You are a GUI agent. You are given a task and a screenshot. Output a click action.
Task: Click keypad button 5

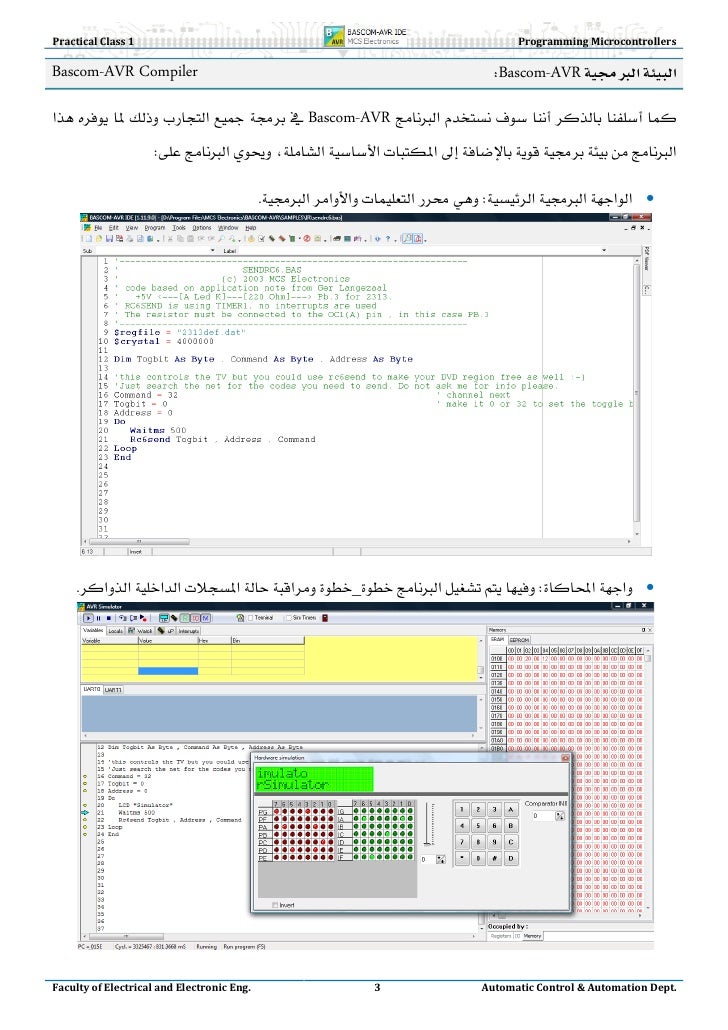pos(478,826)
